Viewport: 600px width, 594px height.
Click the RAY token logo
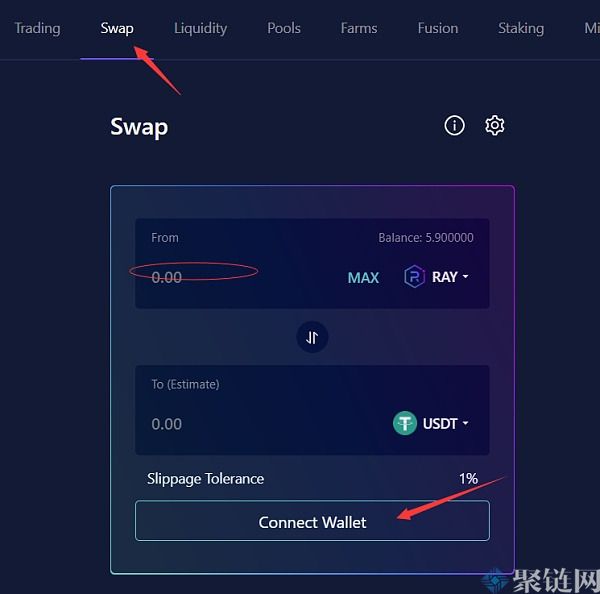[414, 276]
